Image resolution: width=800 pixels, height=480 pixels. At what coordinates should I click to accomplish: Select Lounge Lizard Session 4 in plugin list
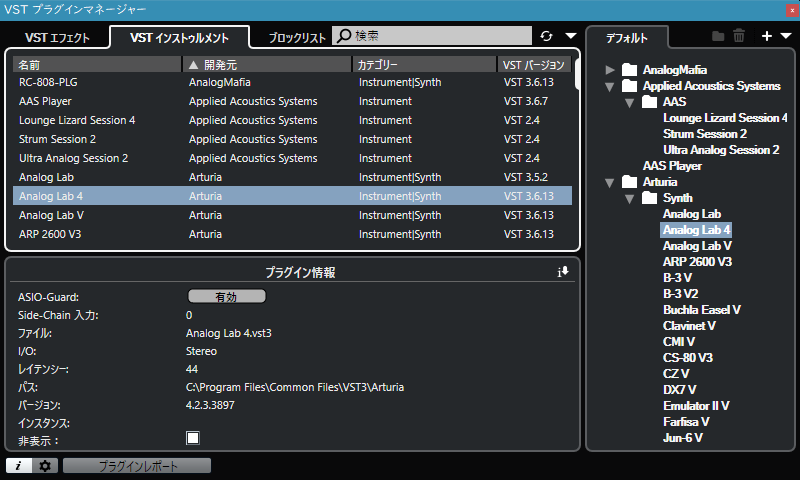292,120
